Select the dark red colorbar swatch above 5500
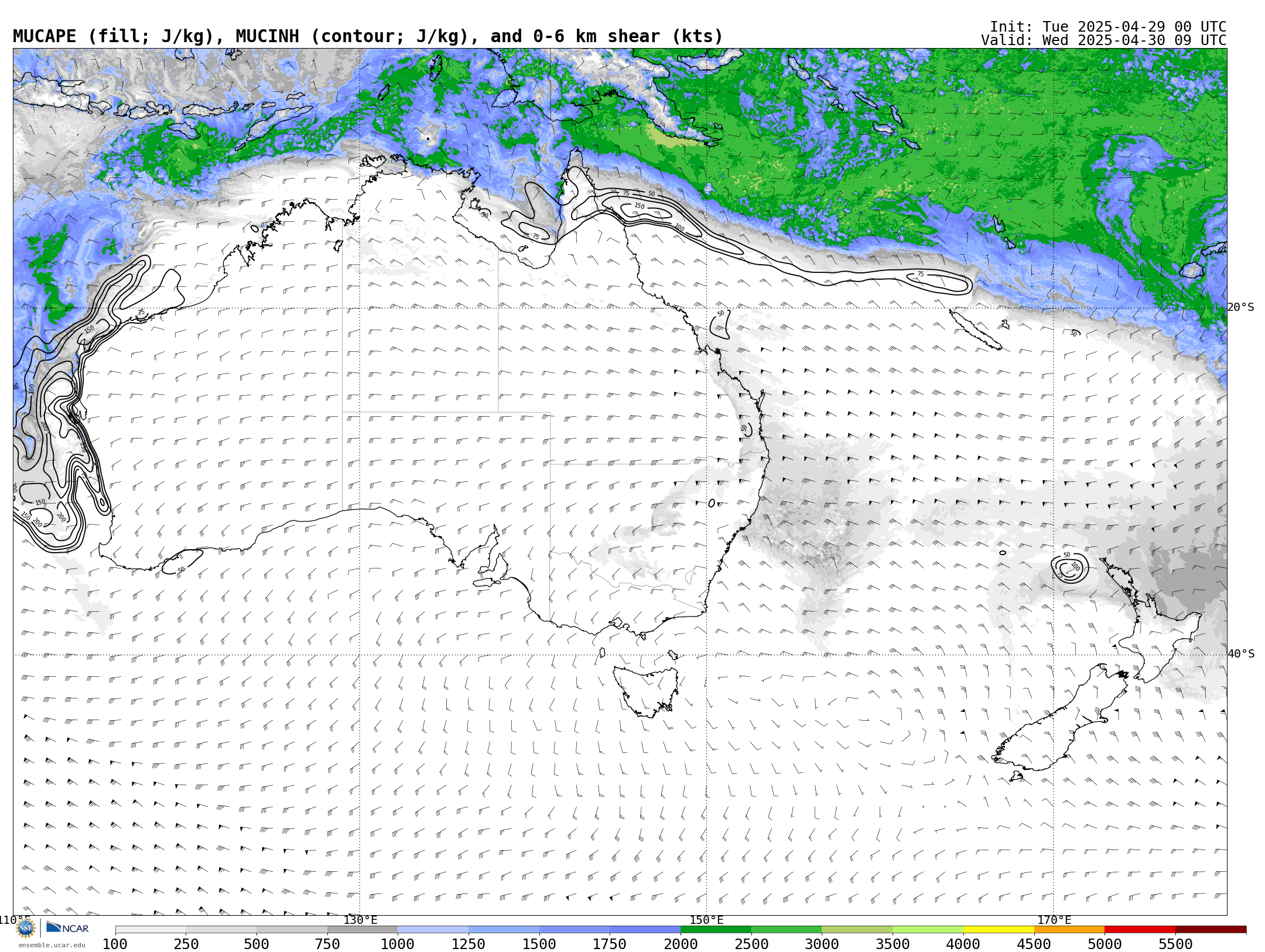 [1211, 930]
